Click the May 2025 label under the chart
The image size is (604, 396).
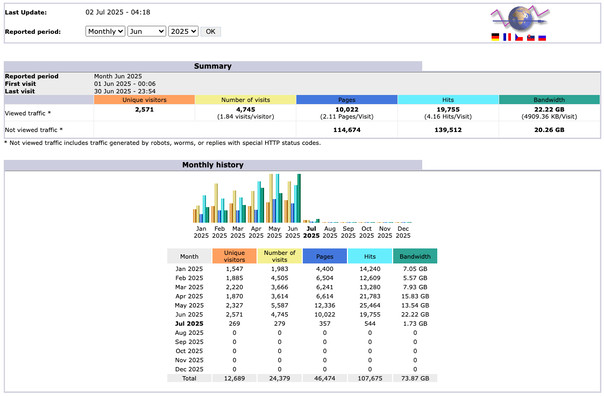click(274, 232)
